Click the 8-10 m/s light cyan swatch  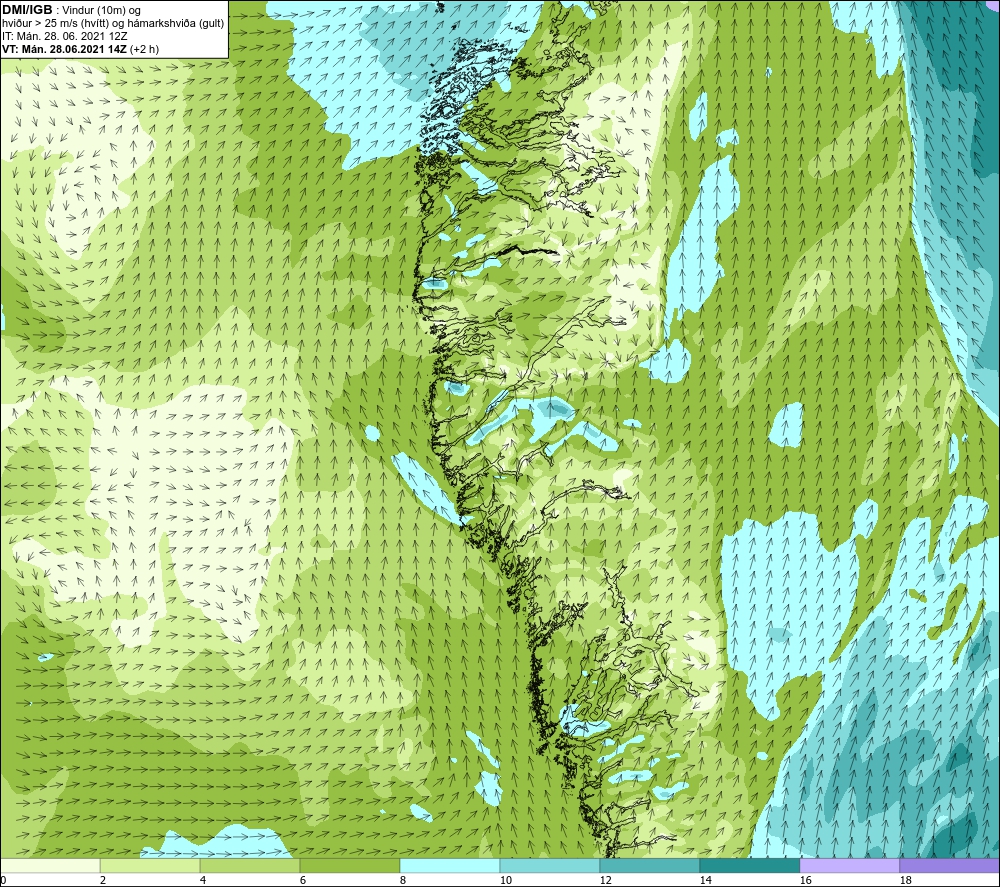[x=450, y=866]
